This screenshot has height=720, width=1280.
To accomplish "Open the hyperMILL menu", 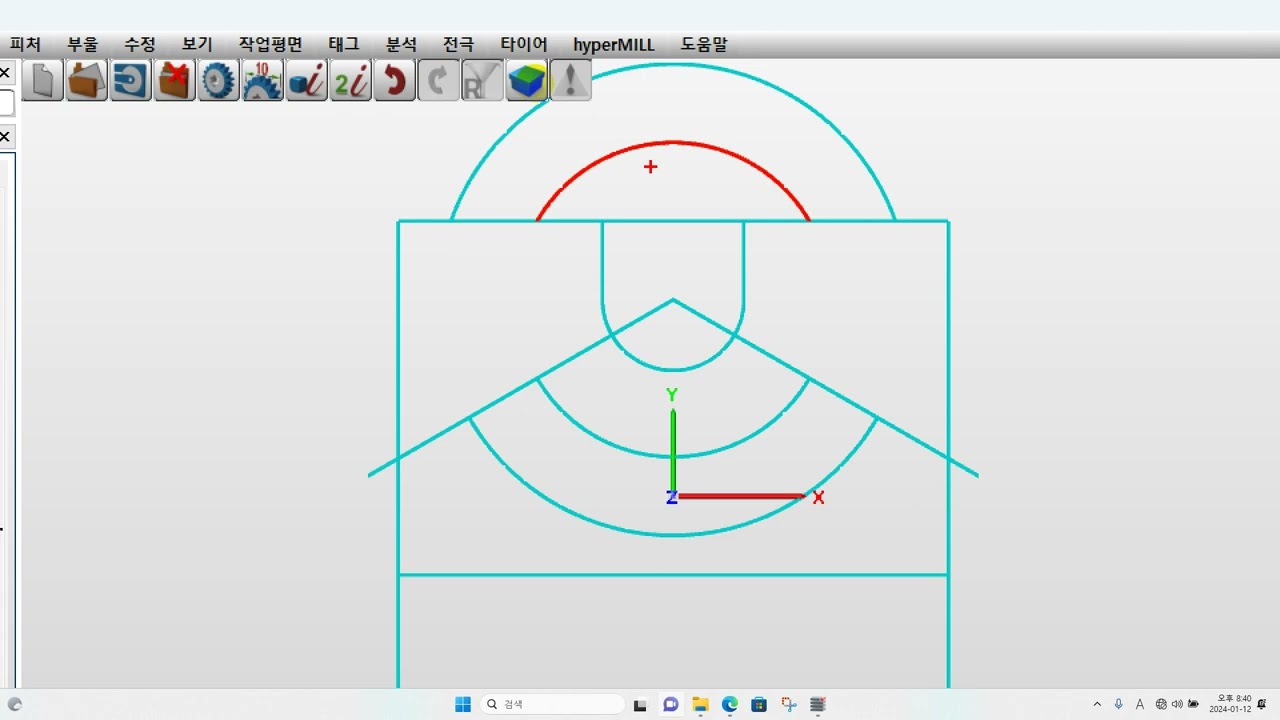I will click(614, 45).
